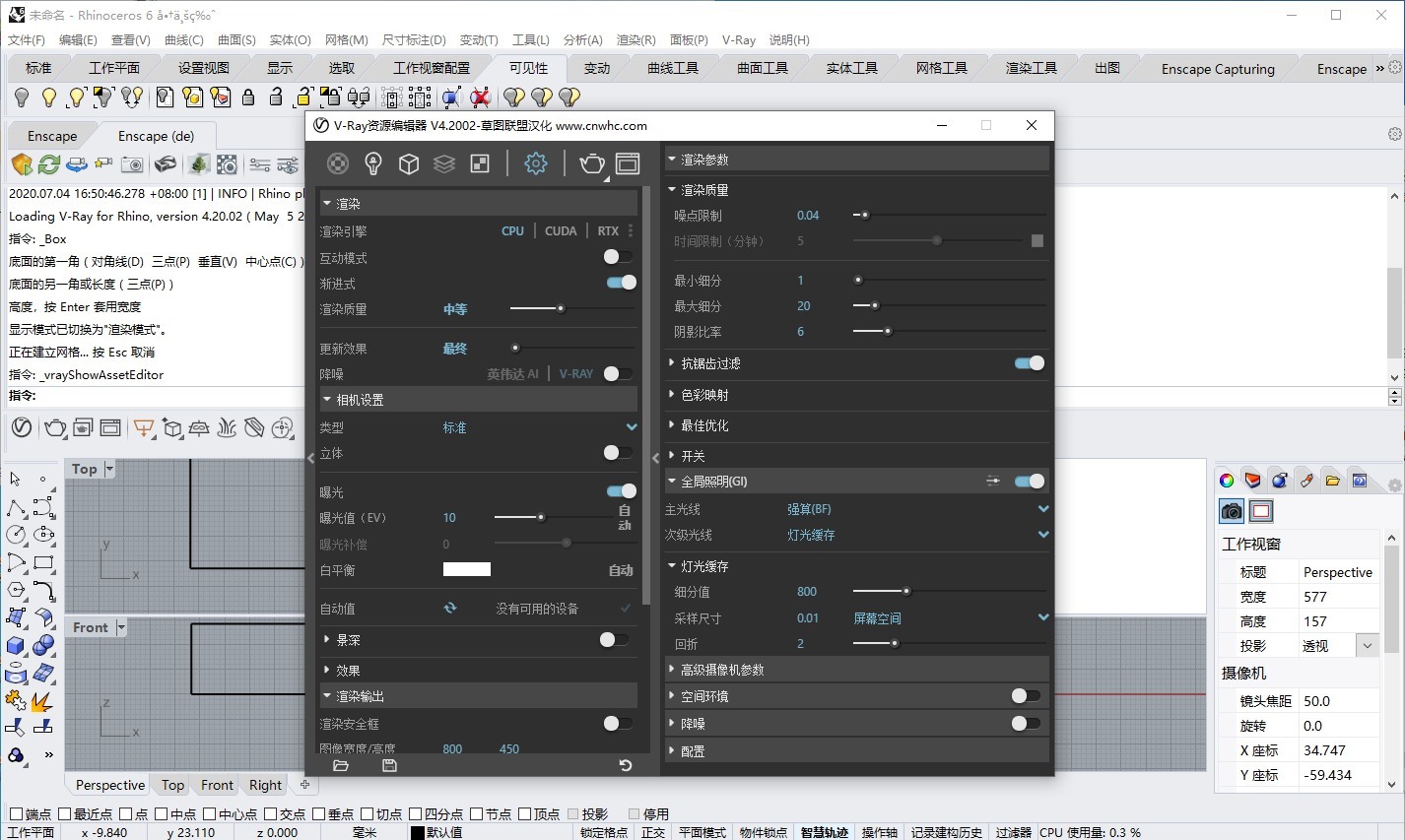Click the render teapot icon in V-Ray
This screenshot has height=840, width=1405.
click(x=591, y=163)
